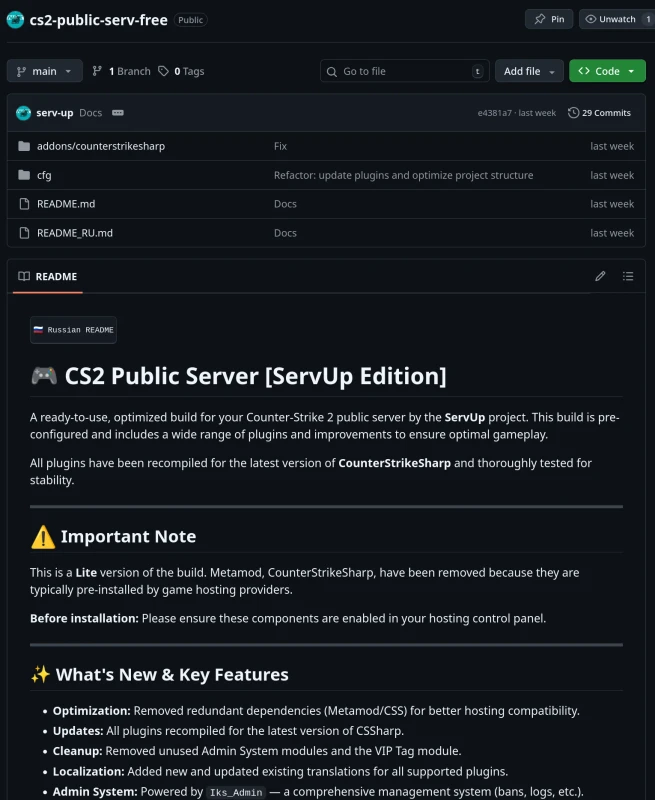The height and width of the screenshot is (800, 655).
Task: Click serv-up avatar in latest commit row
Action: [x=23, y=113]
